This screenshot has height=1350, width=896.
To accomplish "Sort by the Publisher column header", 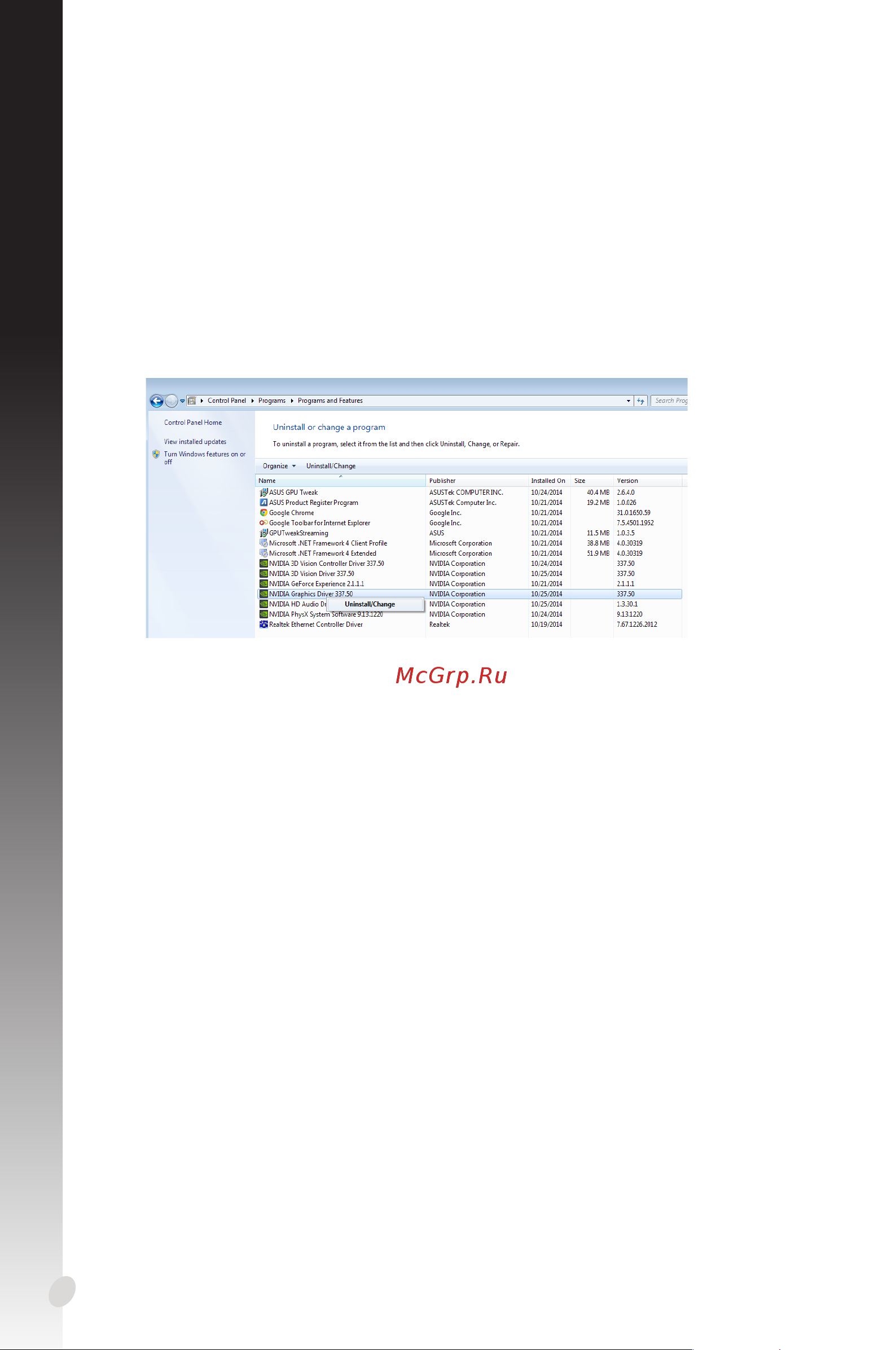I will tap(477, 481).
